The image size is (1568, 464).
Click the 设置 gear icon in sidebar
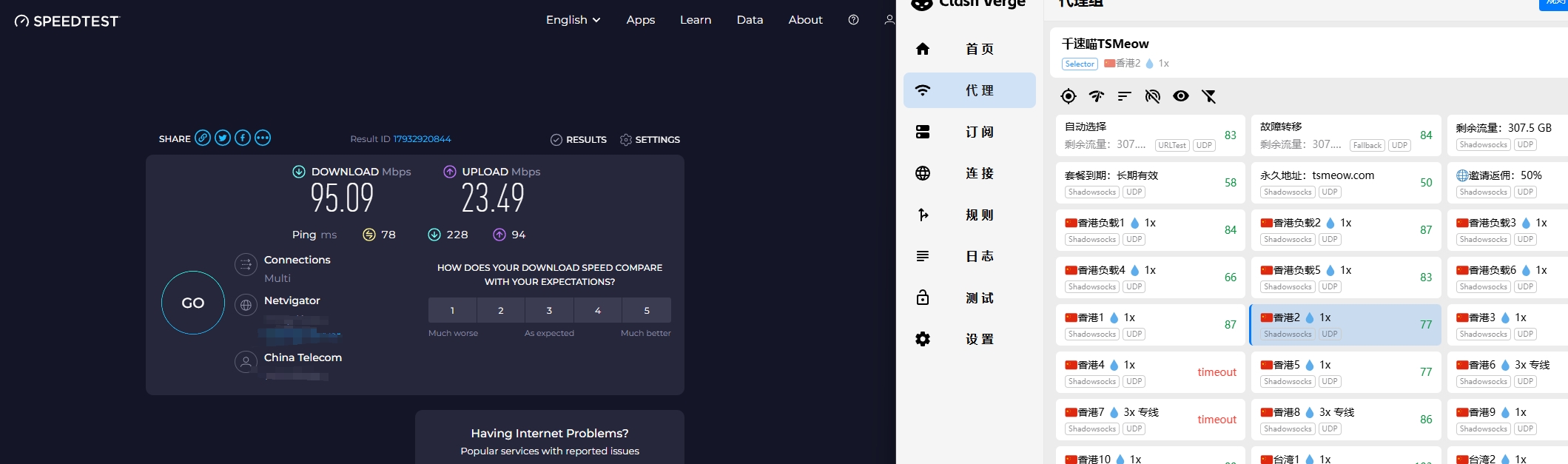click(923, 339)
